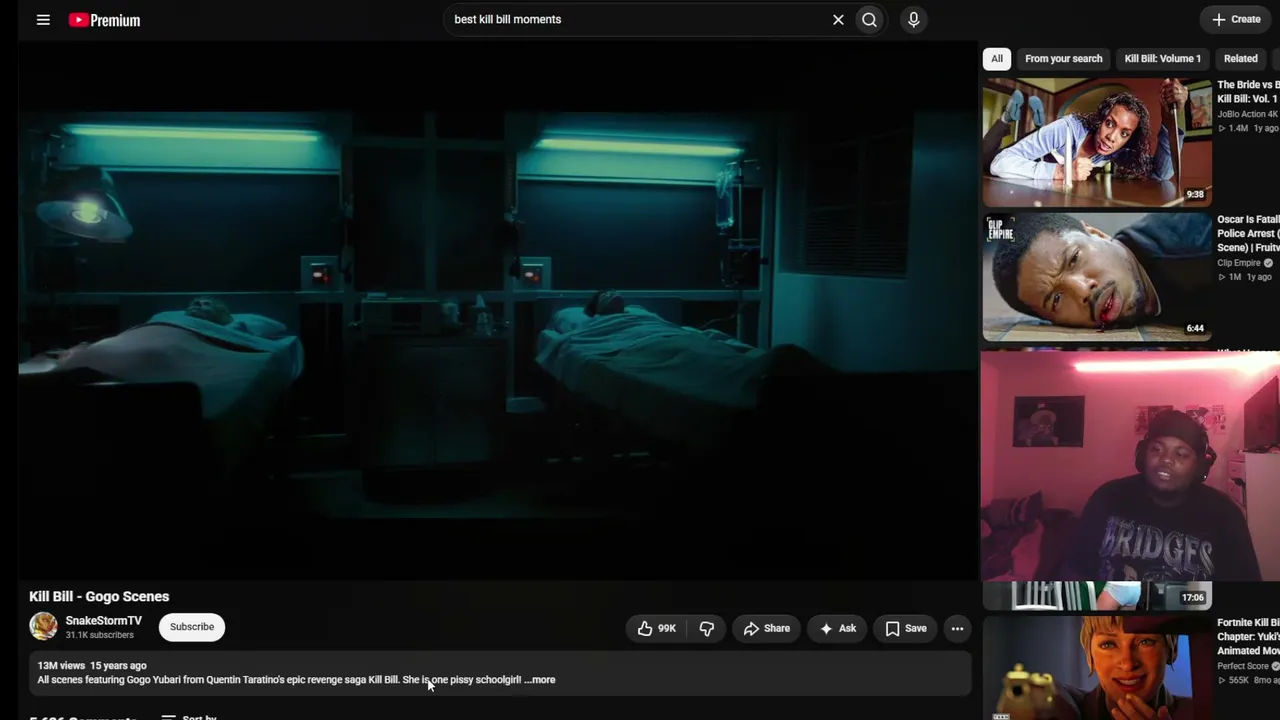Open the JoBlo Action 4K channel

[x=1247, y=114]
